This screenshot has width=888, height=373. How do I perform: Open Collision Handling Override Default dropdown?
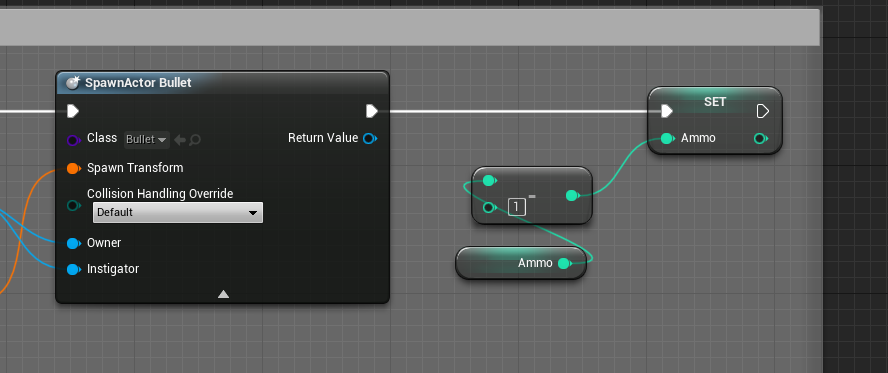click(x=178, y=212)
